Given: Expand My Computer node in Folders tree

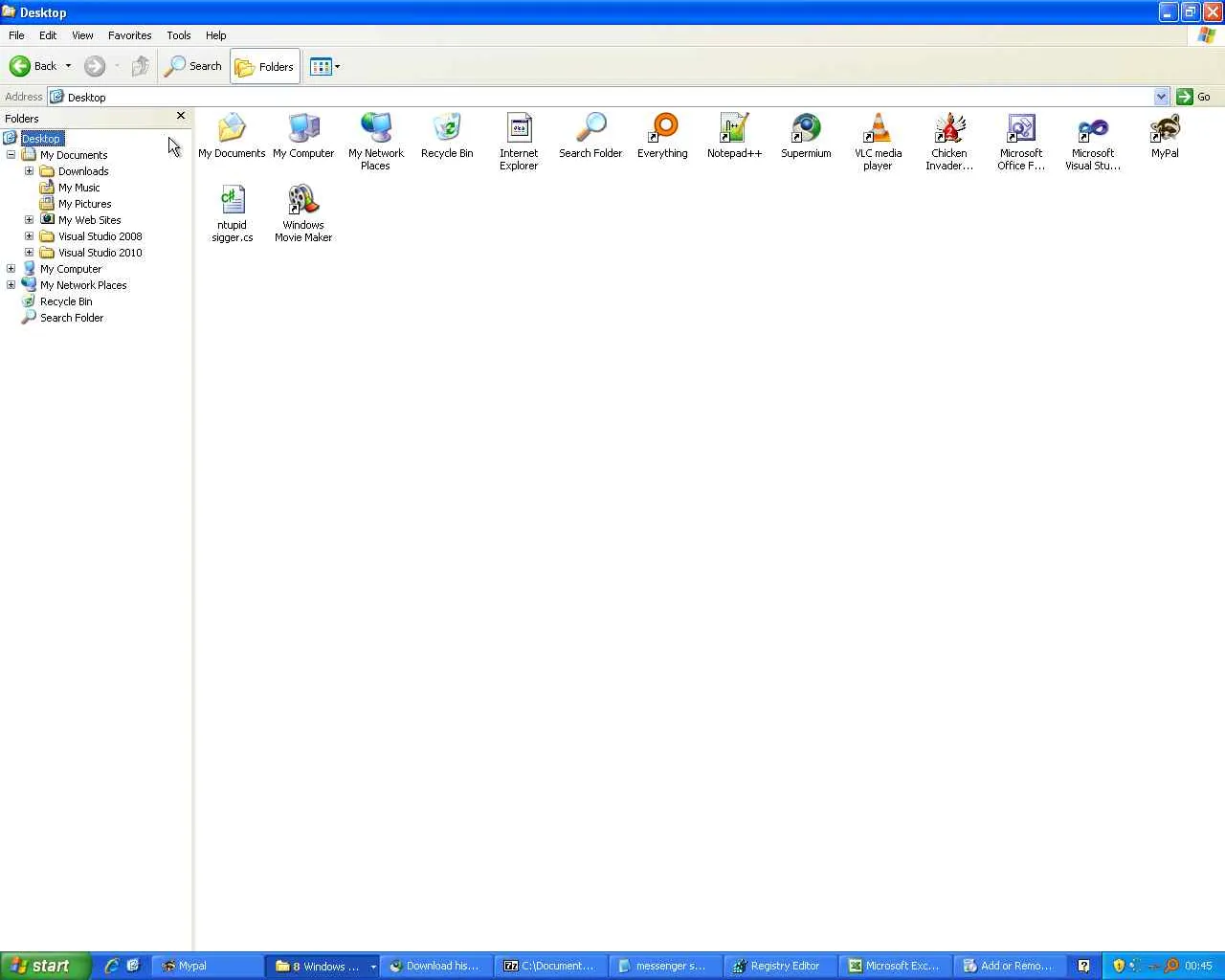Looking at the screenshot, I should click(11, 269).
